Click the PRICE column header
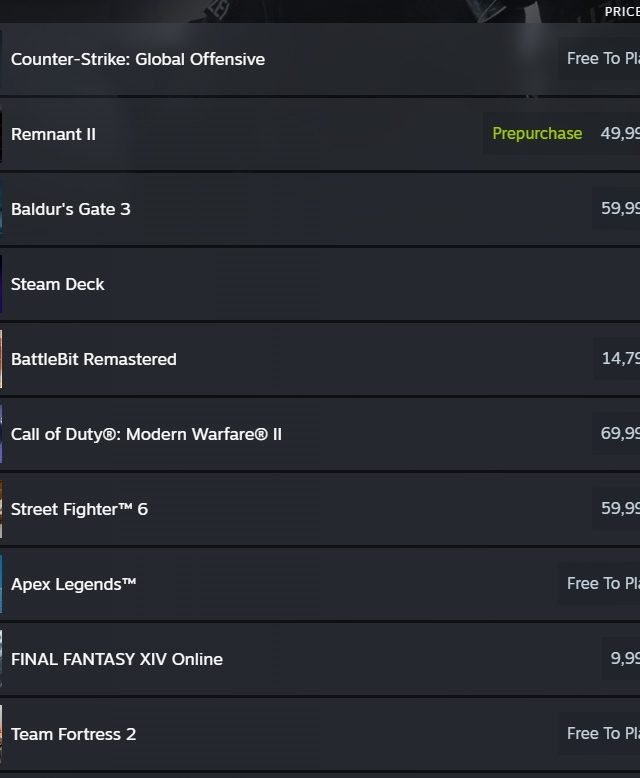 tap(621, 12)
